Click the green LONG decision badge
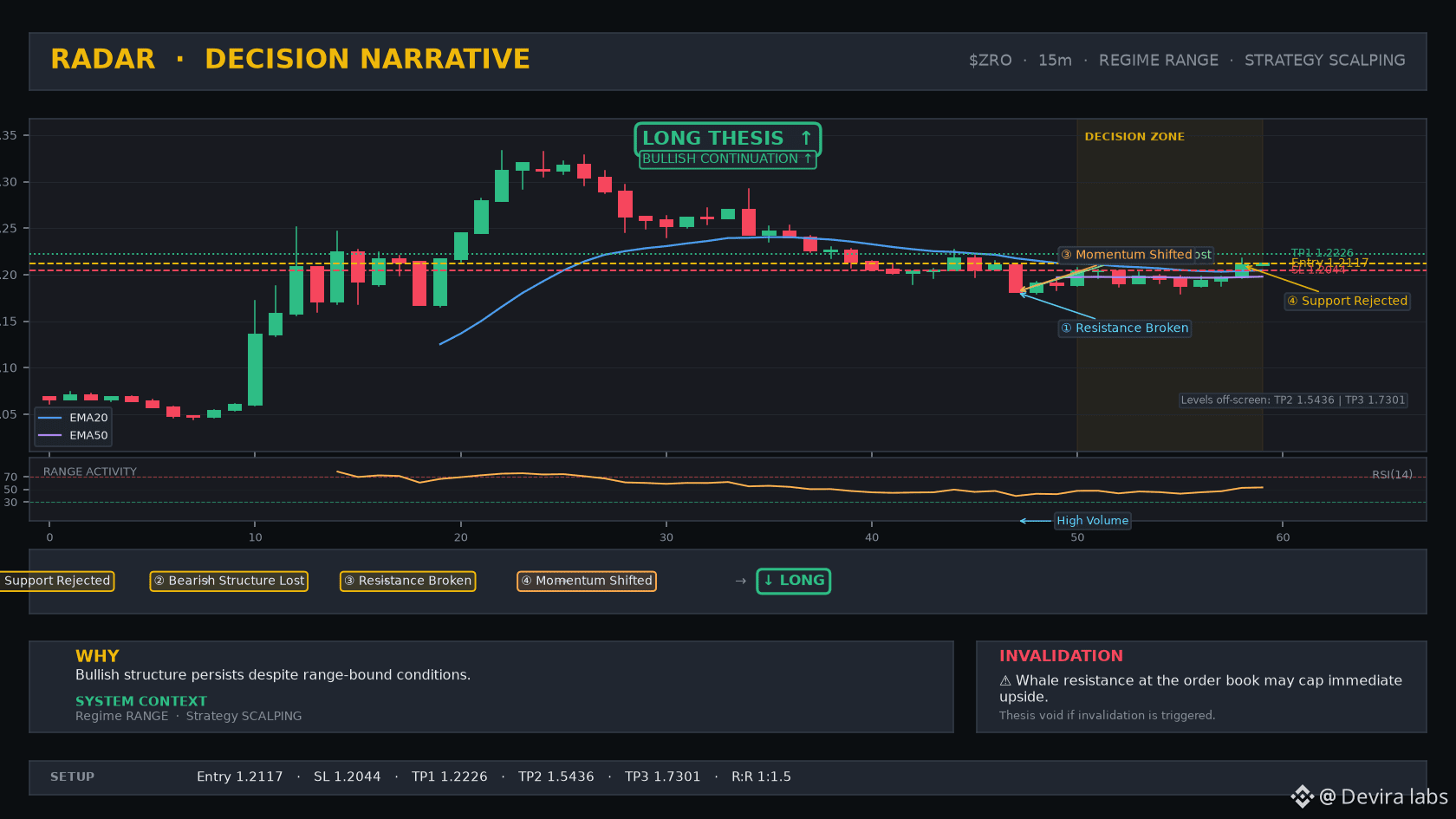 point(794,581)
